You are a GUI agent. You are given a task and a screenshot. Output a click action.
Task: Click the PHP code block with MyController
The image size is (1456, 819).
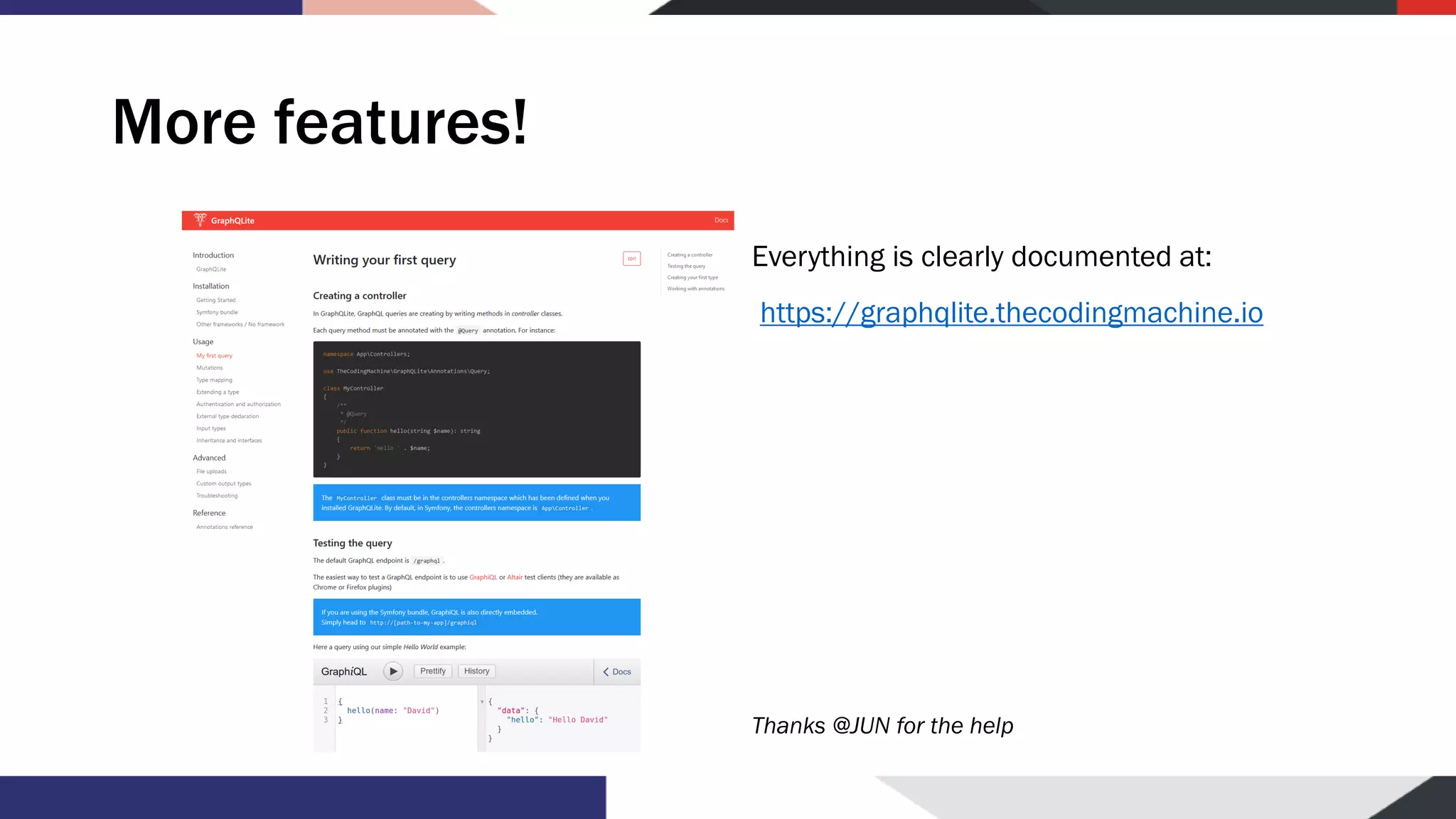coord(476,409)
